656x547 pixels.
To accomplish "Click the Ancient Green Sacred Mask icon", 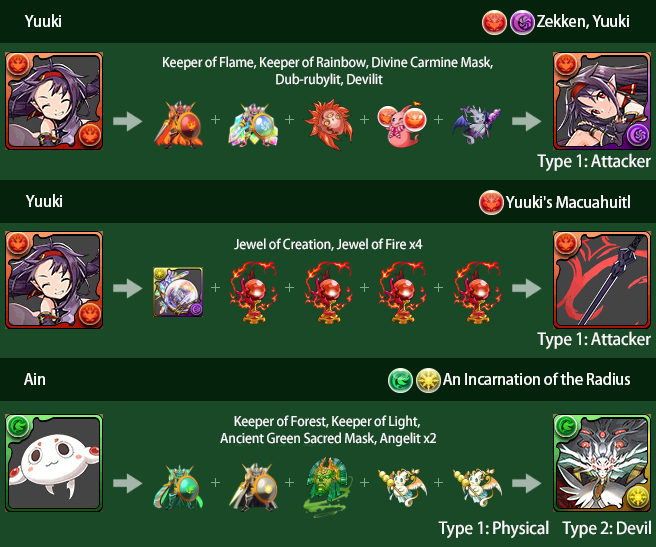I will pyautogui.click(x=328, y=487).
